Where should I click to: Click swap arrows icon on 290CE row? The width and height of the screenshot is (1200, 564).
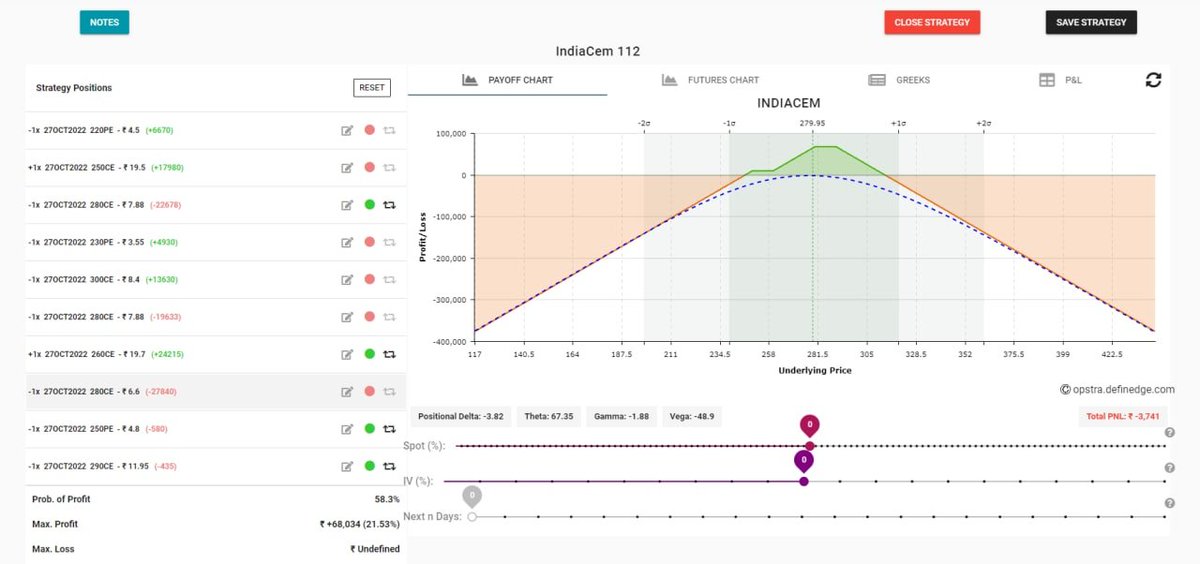[x=389, y=466]
